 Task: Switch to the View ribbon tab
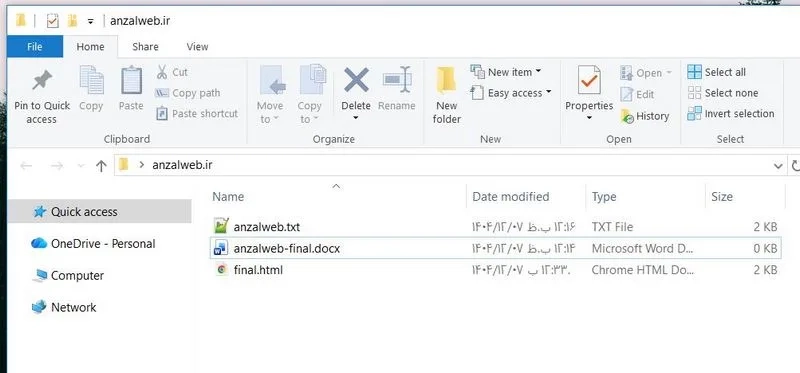197,46
